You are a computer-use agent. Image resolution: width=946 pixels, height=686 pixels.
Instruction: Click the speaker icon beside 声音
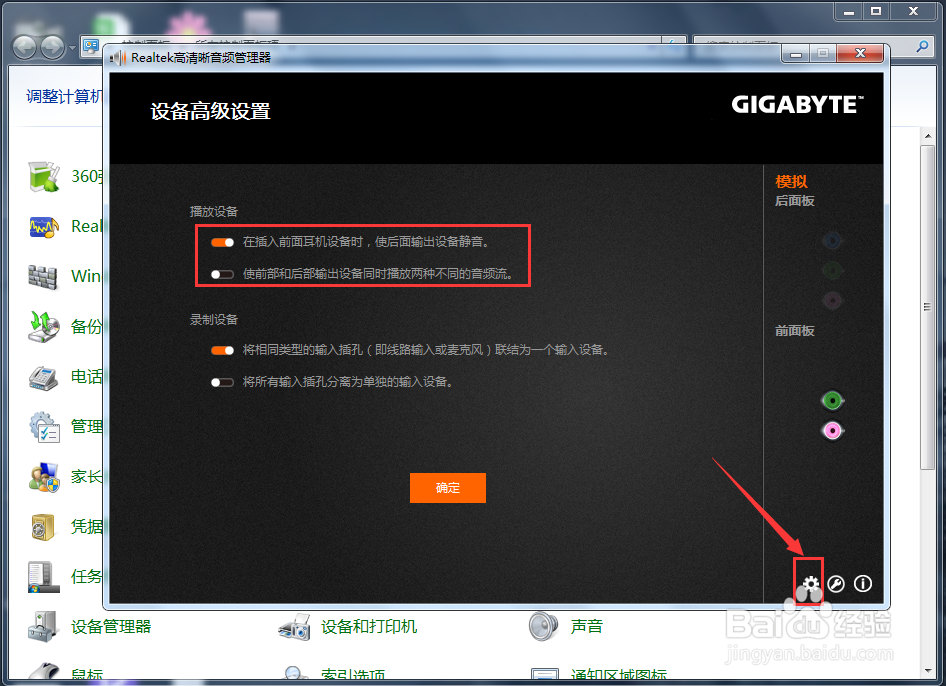(x=544, y=626)
